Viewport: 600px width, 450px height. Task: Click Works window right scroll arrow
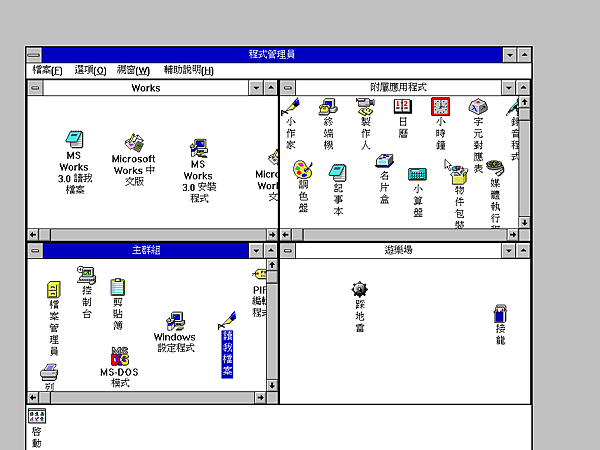(x=272, y=235)
